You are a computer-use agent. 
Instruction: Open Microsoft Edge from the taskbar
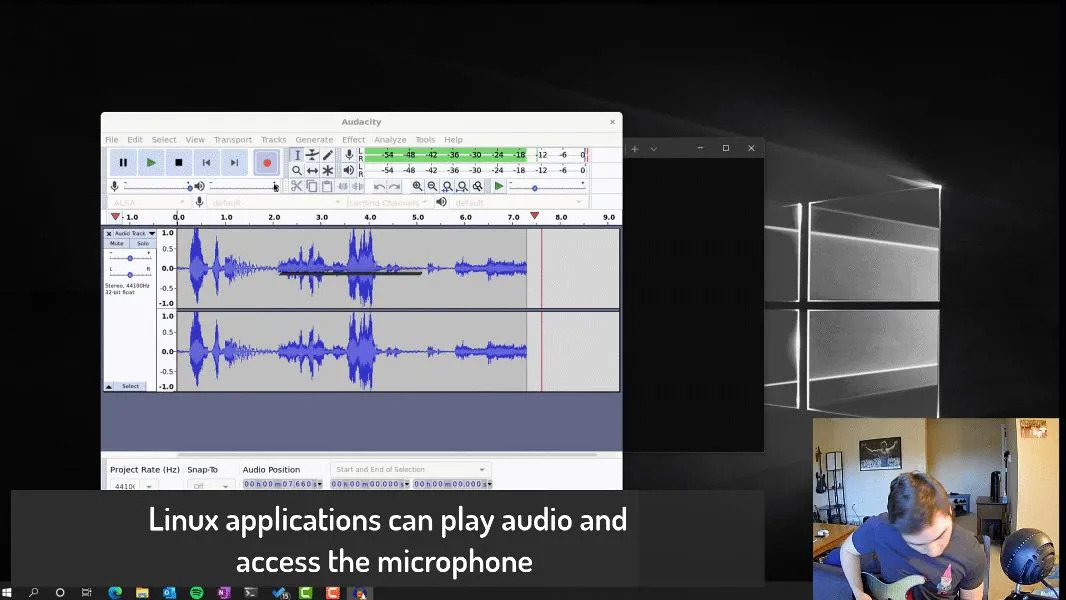[x=115, y=593]
